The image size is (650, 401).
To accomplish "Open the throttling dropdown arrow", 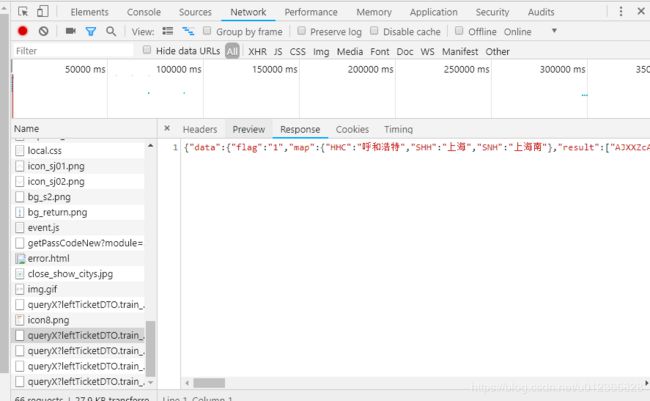I will (554, 31).
